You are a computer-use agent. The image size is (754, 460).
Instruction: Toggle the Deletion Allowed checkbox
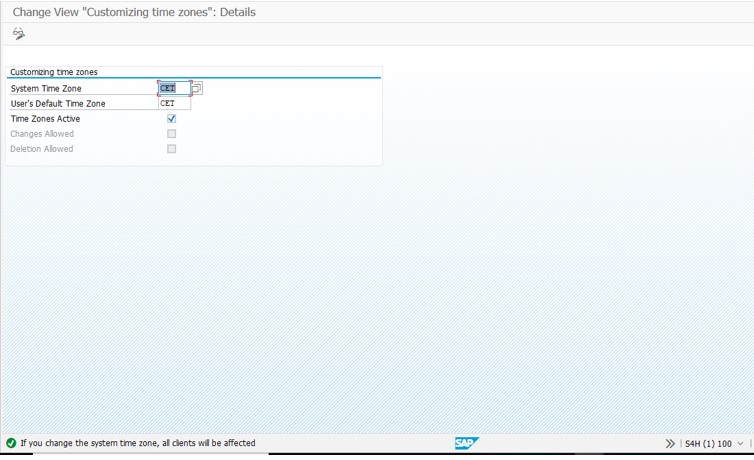[x=172, y=149]
